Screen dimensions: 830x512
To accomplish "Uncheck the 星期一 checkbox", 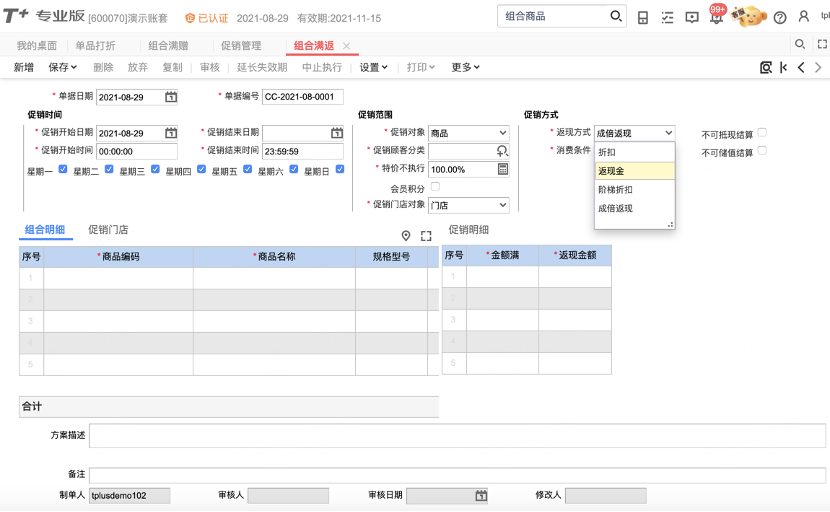I will 62,169.
